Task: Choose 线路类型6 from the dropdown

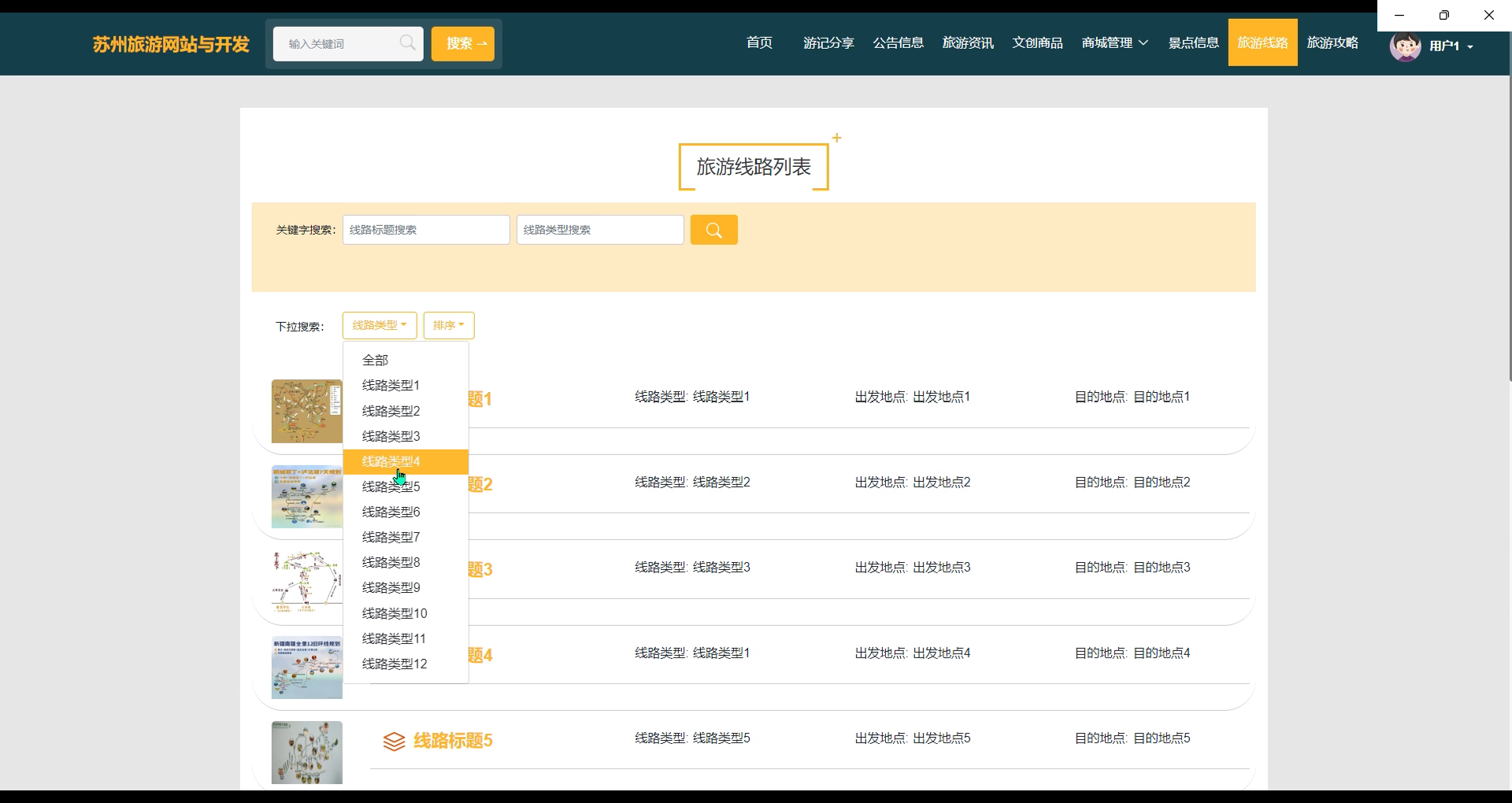Action: point(406,512)
